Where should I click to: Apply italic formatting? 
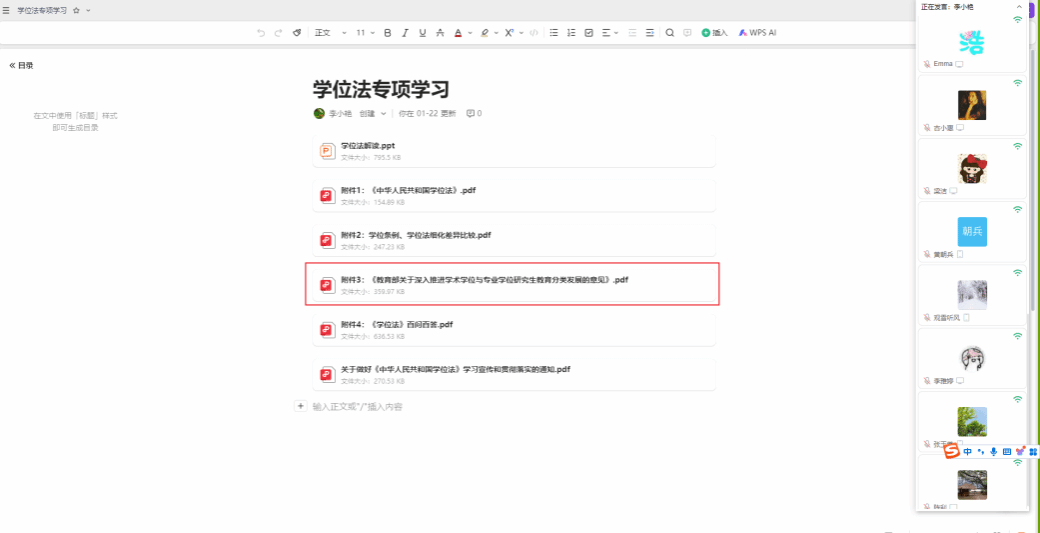coord(405,33)
